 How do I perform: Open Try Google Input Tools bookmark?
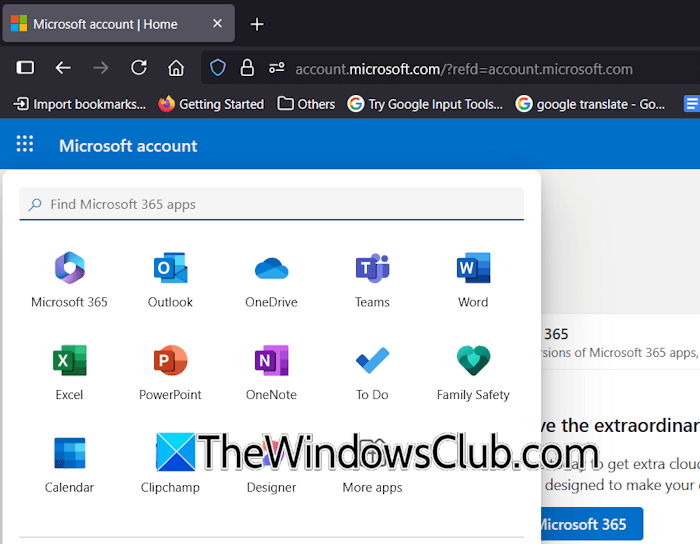425,104
